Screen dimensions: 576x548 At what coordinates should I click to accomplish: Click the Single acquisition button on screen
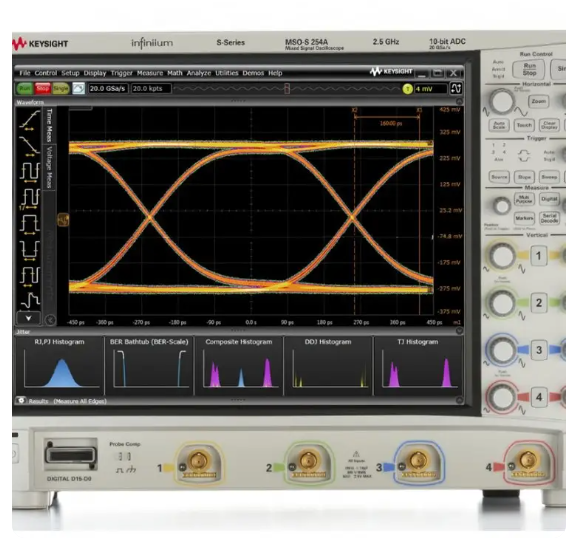point(61,89)
